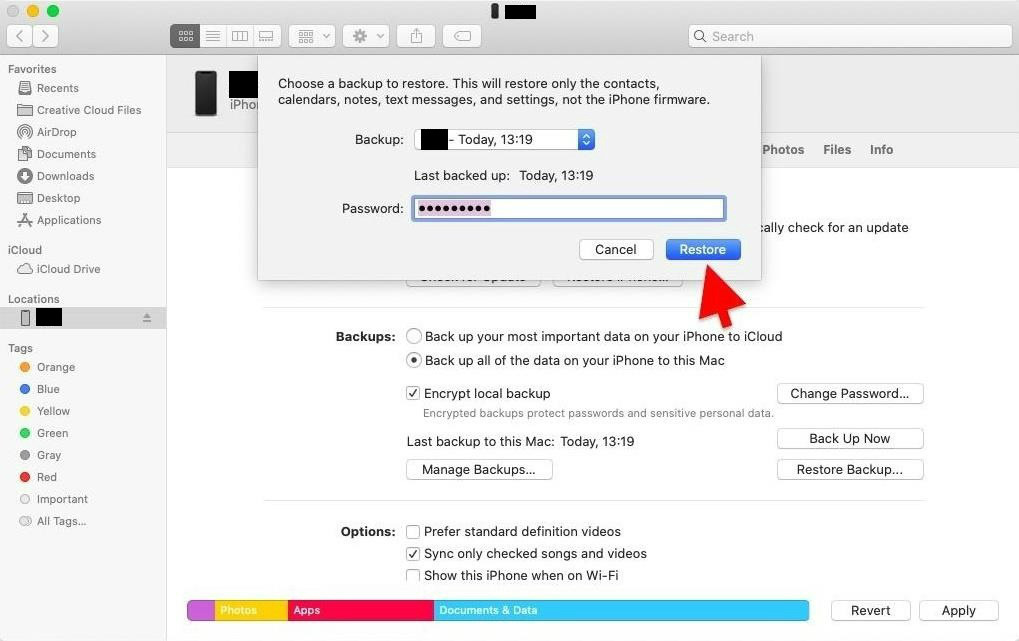Image resolution: width=1019 pixels, height=641 pixels.
Task: Open the Info tab
Action: [x=881, y=150]
